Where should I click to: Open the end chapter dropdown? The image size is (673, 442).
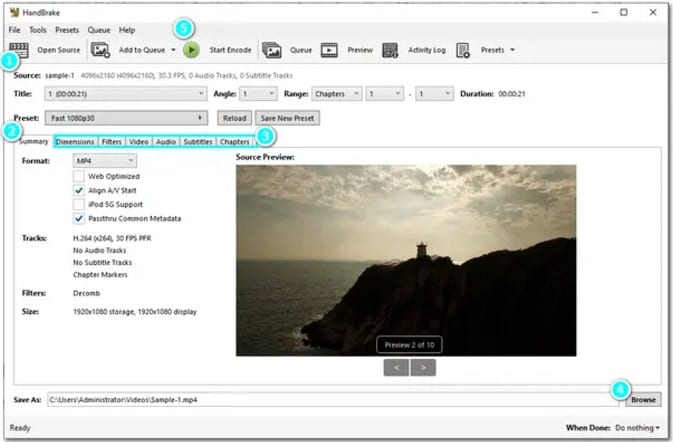tap(434, 94)
